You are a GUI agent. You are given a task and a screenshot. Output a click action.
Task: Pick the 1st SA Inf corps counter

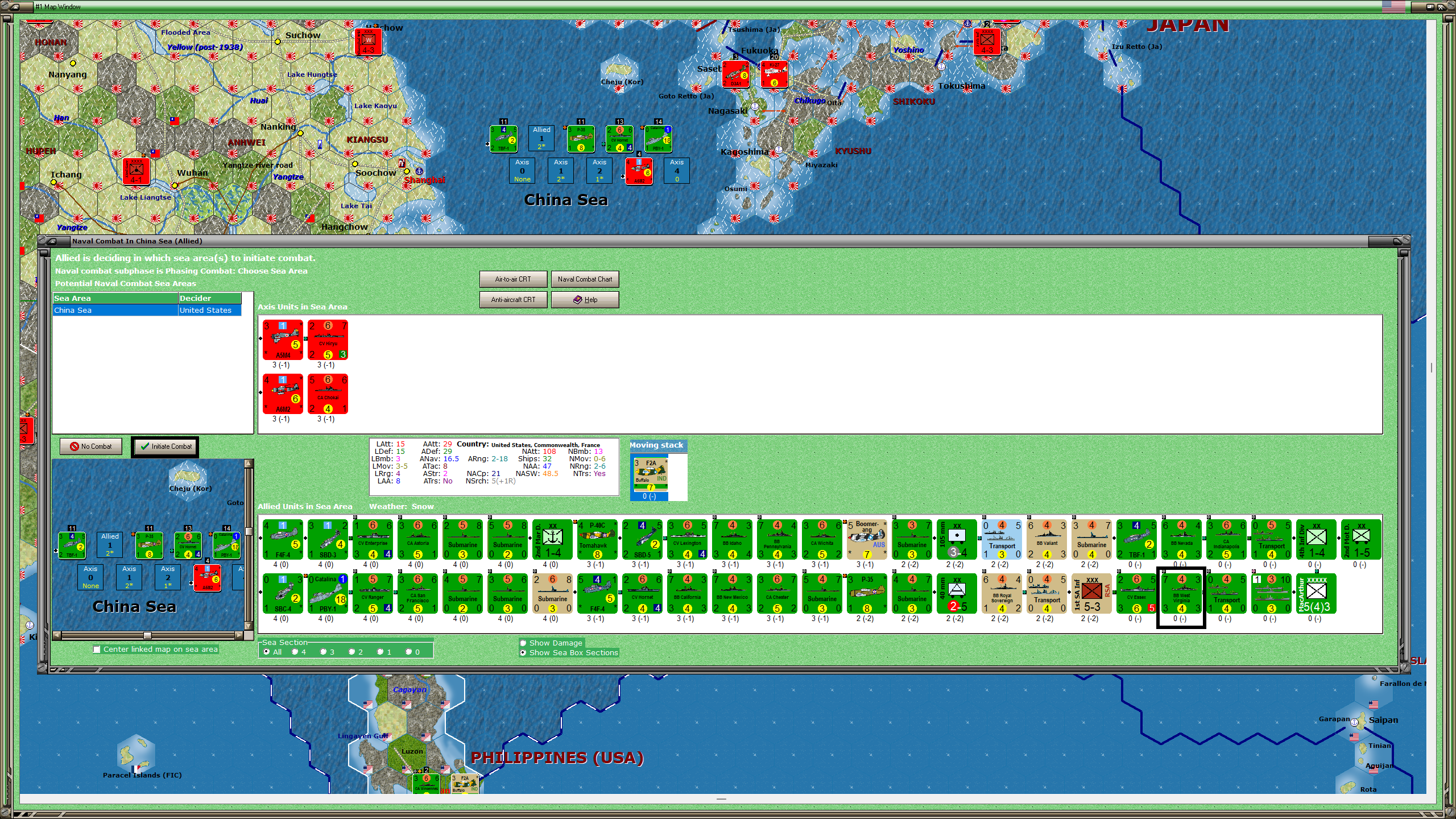[1091, 593]
